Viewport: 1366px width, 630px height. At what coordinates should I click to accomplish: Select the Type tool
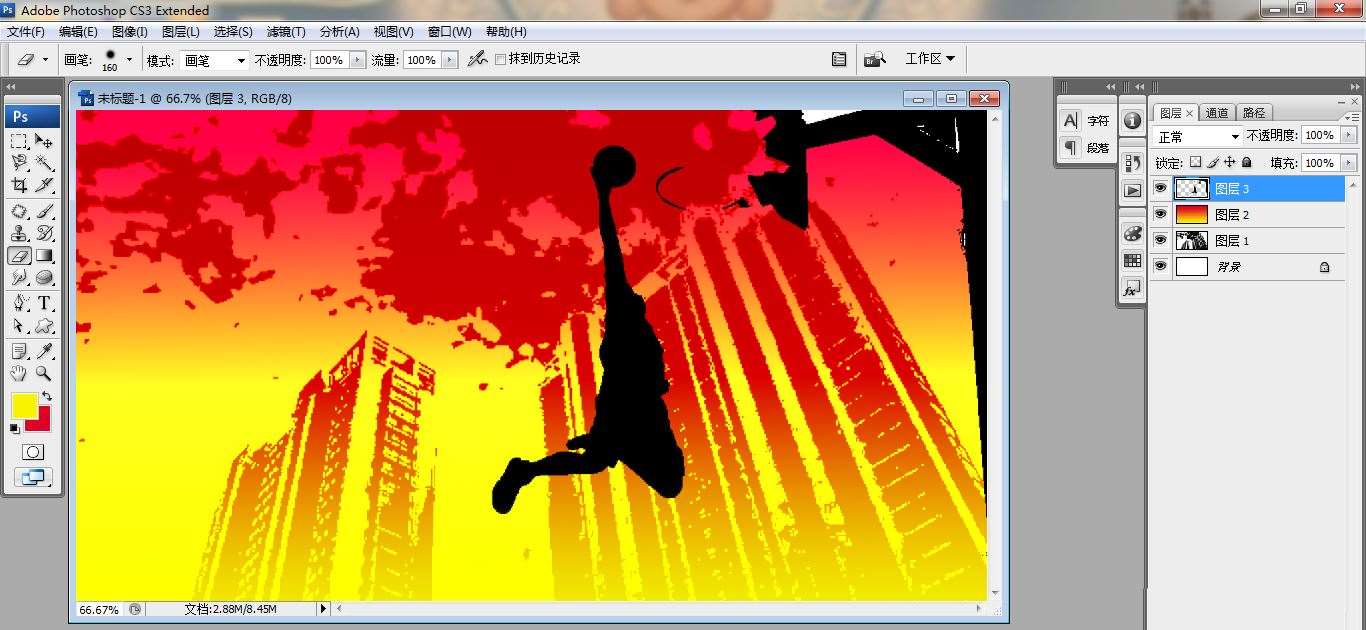click(44, 303)
